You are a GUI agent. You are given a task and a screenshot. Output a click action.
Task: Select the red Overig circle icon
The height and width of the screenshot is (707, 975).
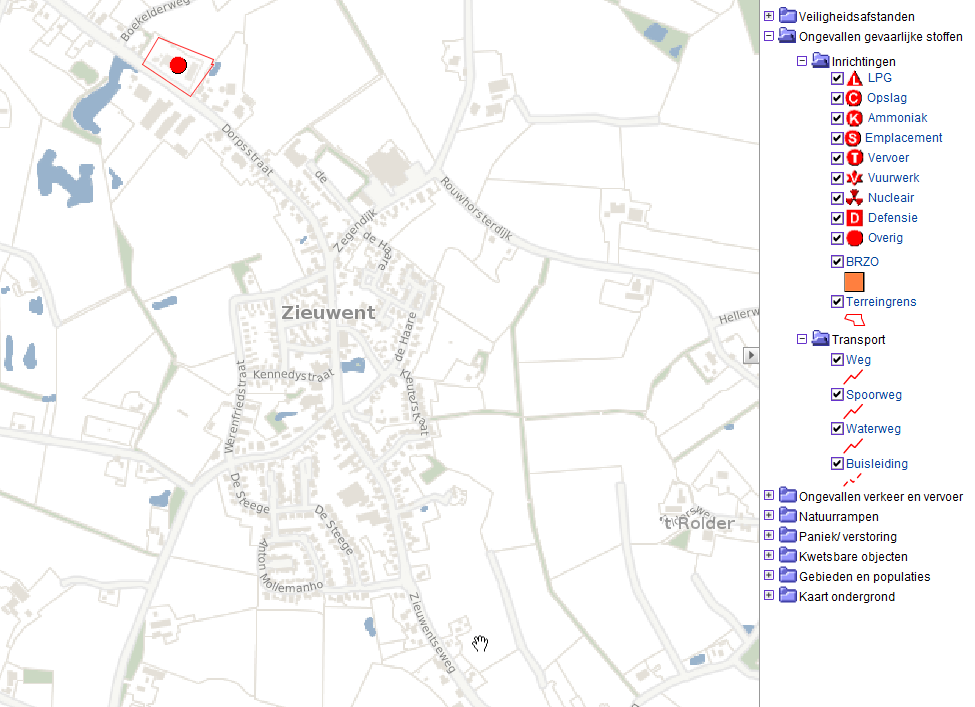853,238
